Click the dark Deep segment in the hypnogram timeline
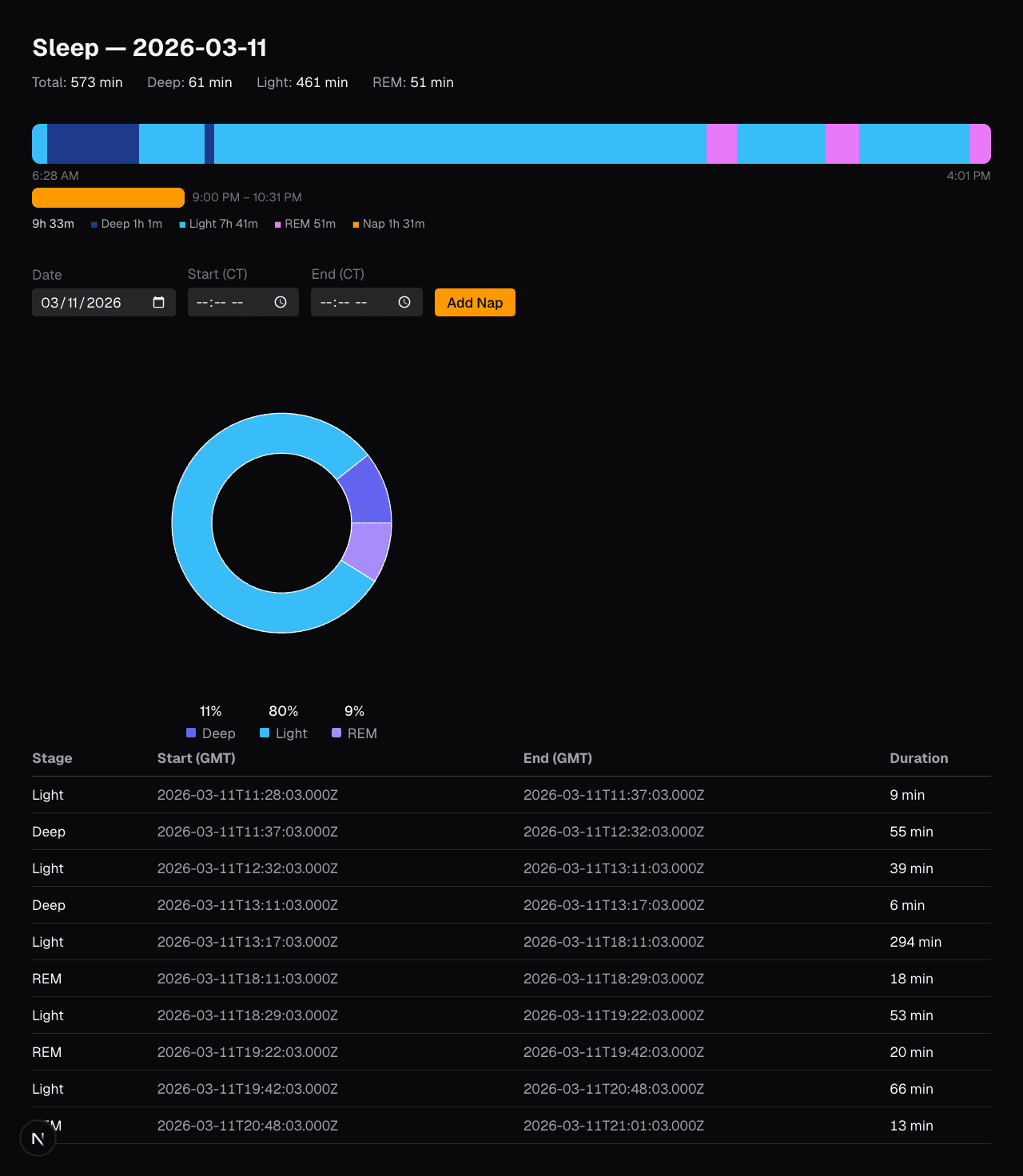Screen dimensions: 1023x1176 click(92, 144)
